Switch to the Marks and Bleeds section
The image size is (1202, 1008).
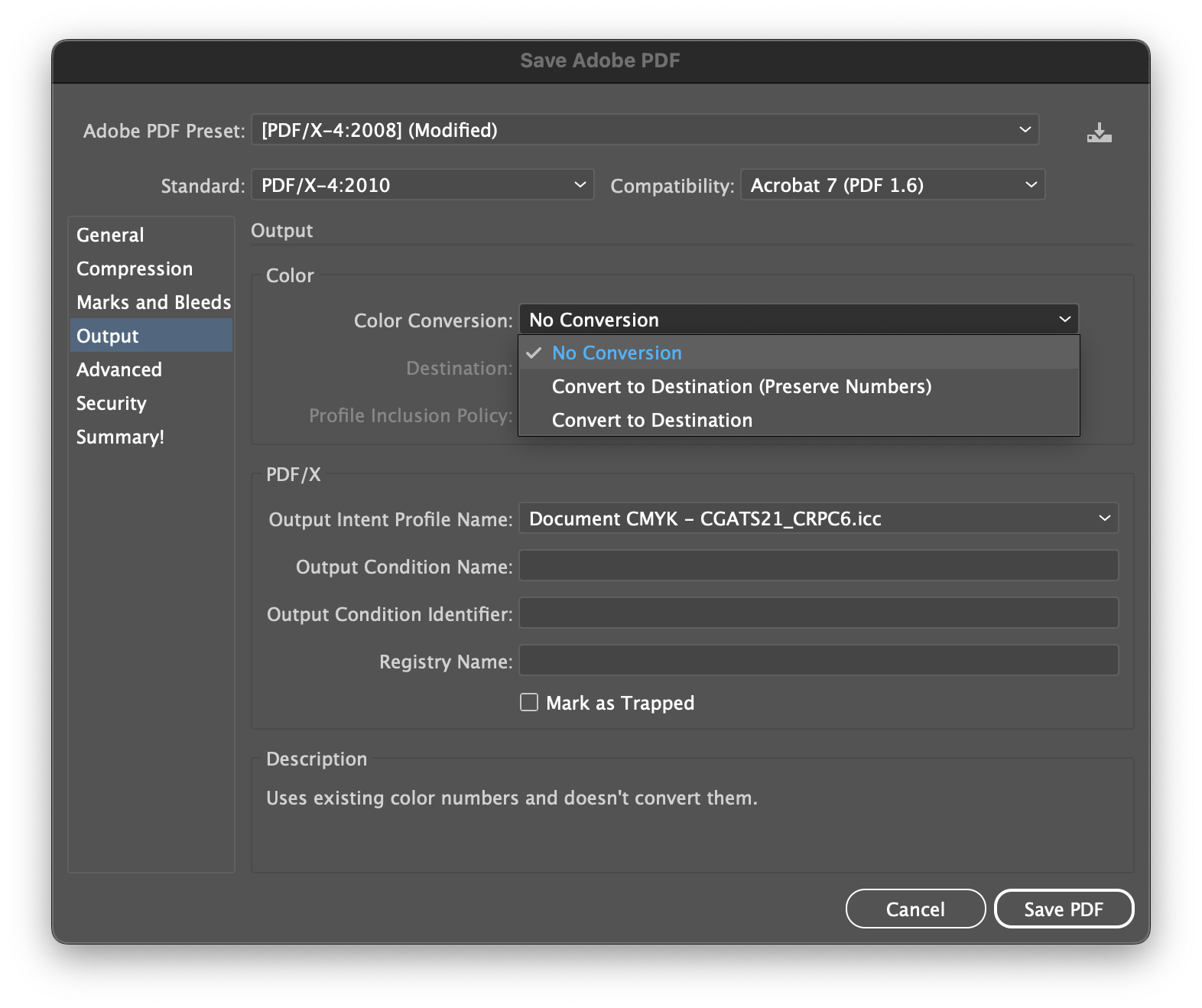click(x=151, y=302)
